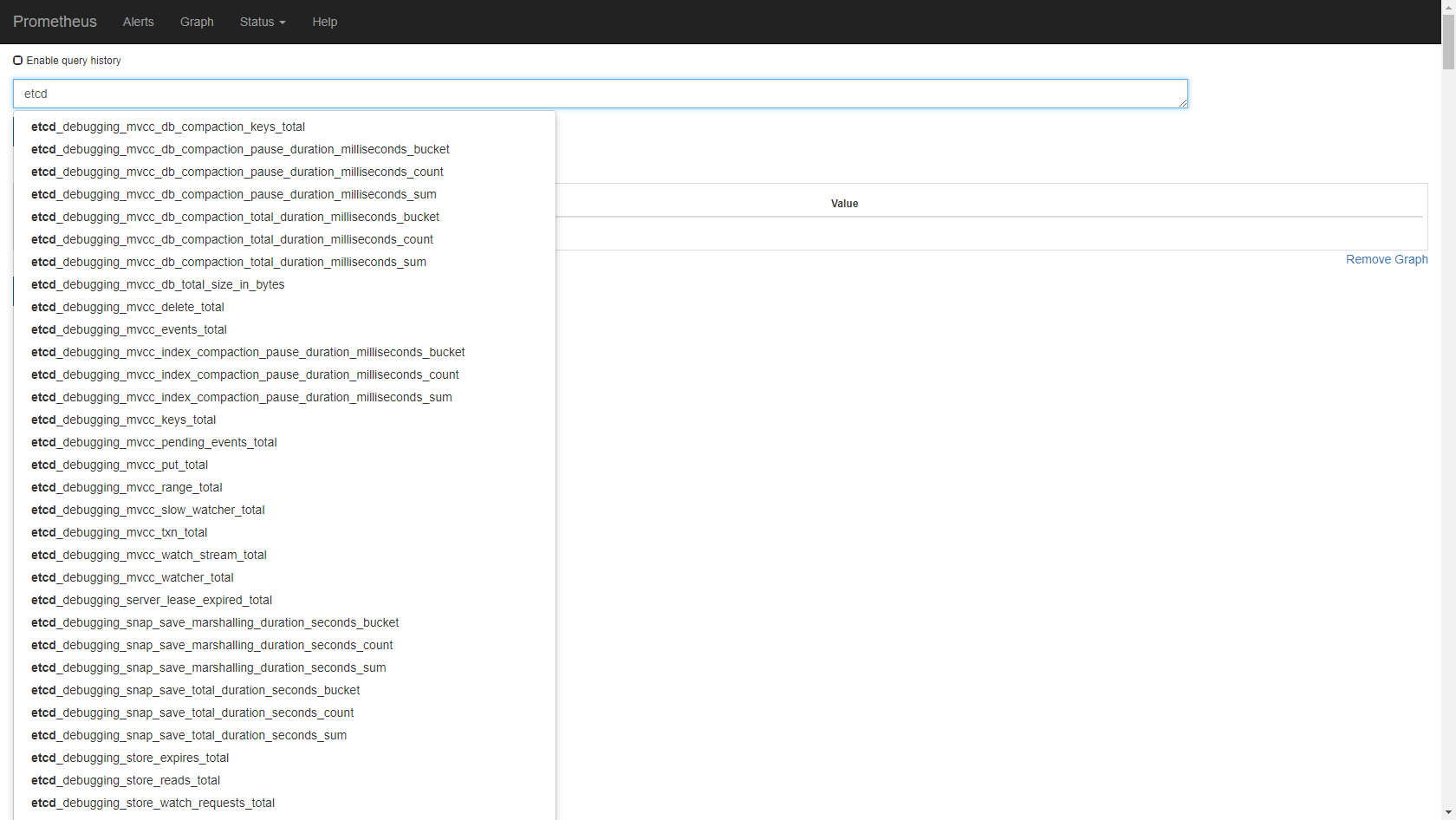Select etcd_debugging_server_lease_expired_total suggestion
This screenshot has width=1456, height=820.
tap(152, 600)
